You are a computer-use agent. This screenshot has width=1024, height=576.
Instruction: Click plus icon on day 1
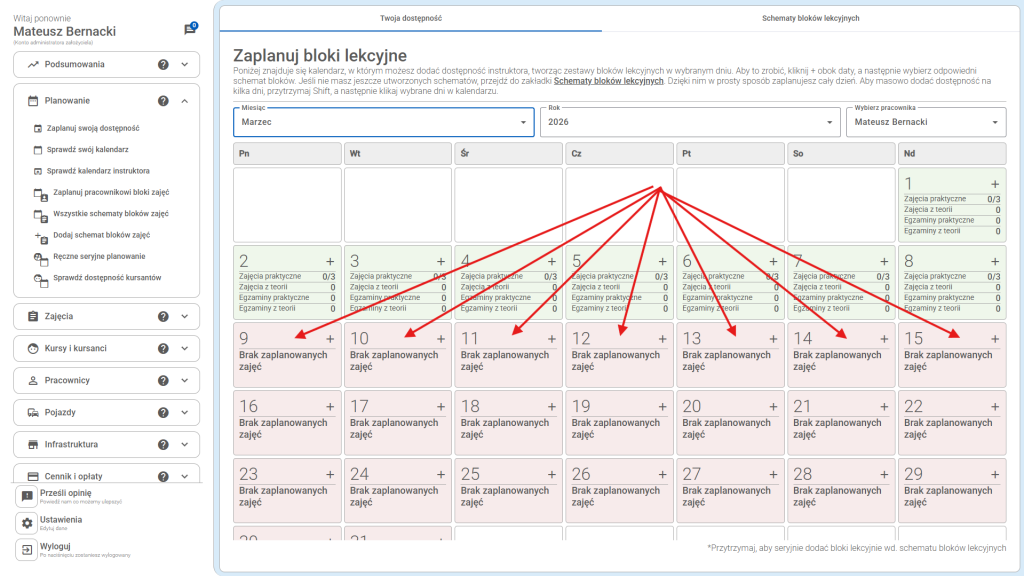point(994,184)
